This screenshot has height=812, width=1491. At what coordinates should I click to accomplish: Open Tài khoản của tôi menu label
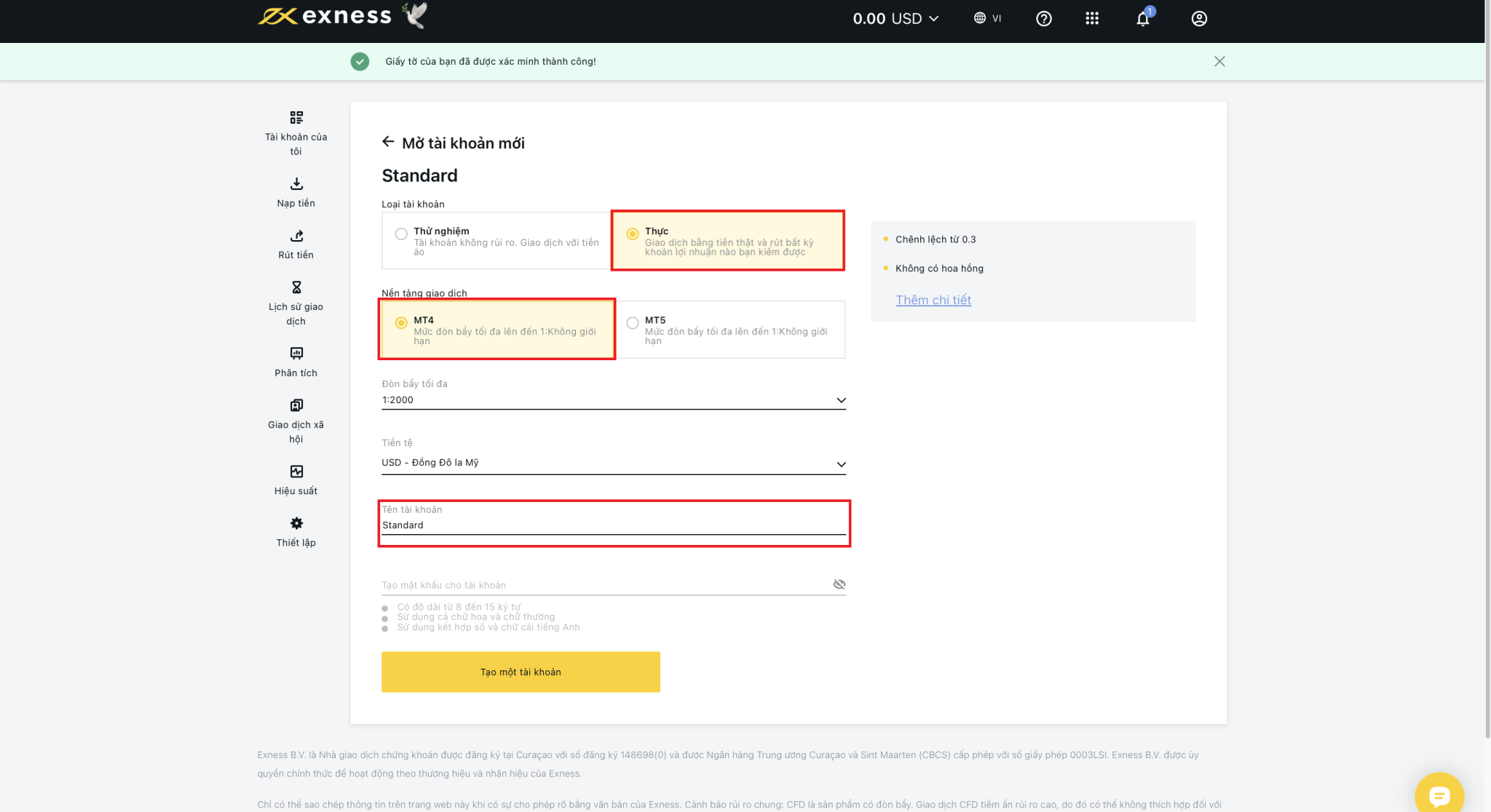tap(296, 144)
